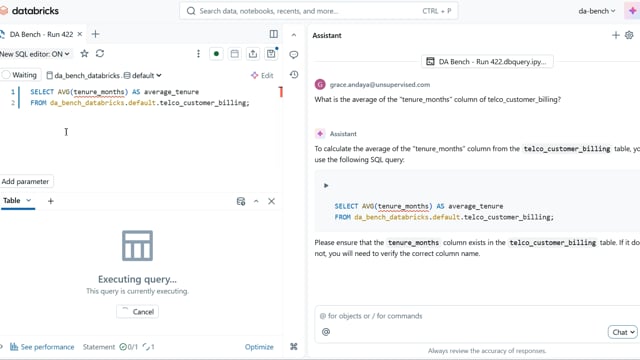Click the results table settings icon
The height and width of the screenshot is (360, 640).
pos(241,201)
